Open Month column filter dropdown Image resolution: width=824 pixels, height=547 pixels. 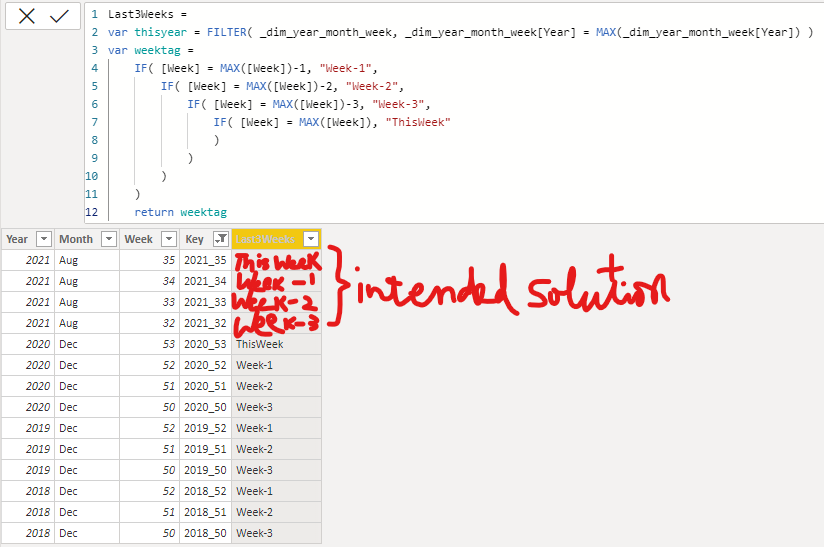click(x=109, y=239)
